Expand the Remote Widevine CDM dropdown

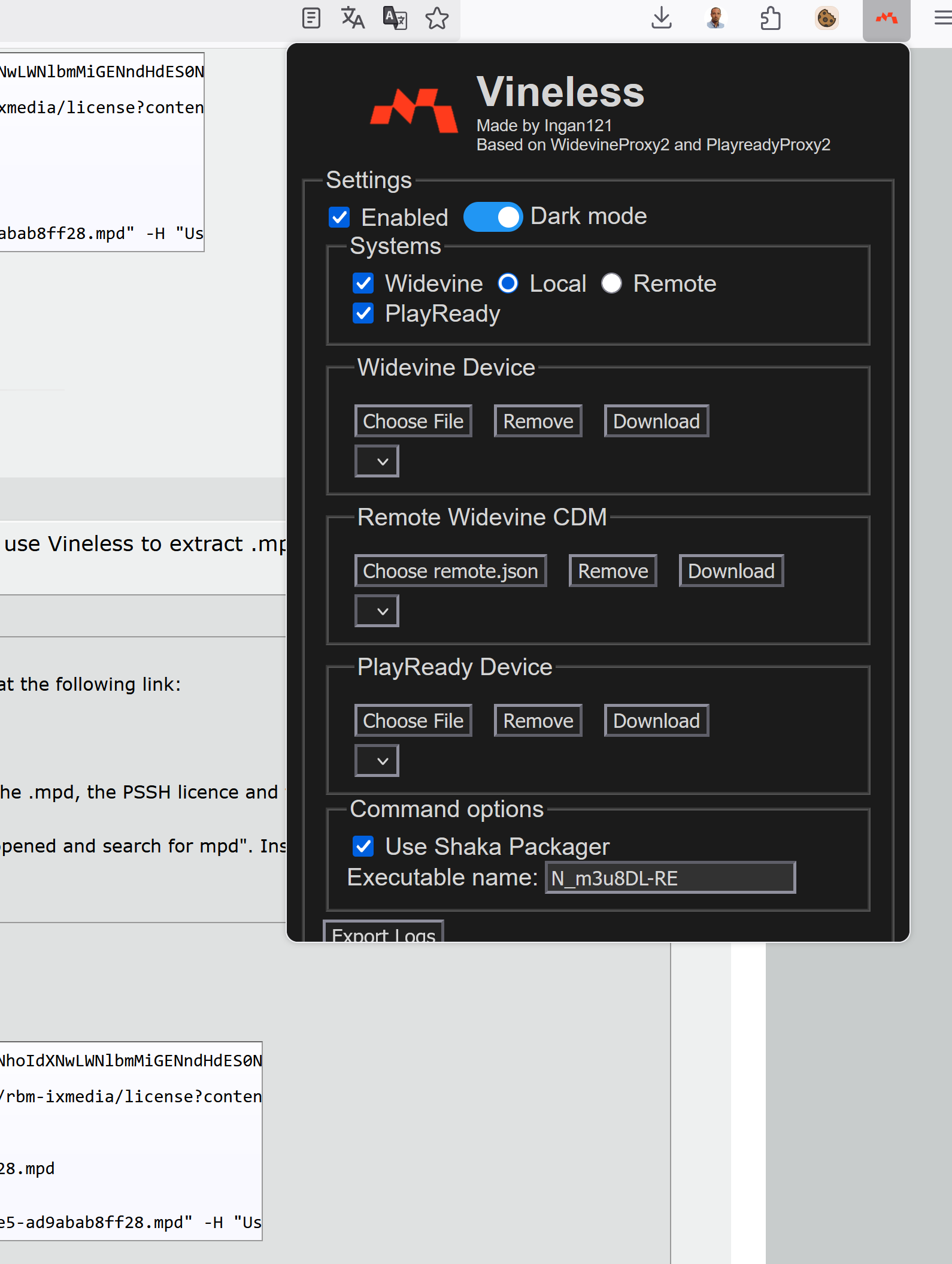point(377,611)
